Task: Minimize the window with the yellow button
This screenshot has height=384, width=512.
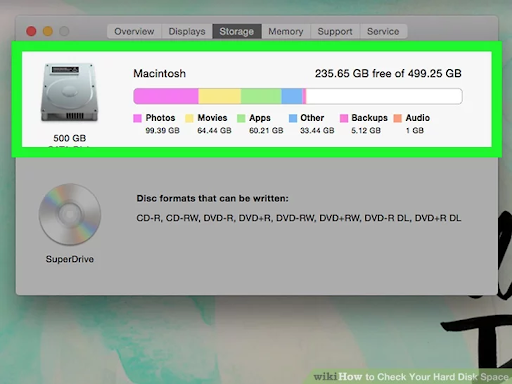Action: pos(48,31)
